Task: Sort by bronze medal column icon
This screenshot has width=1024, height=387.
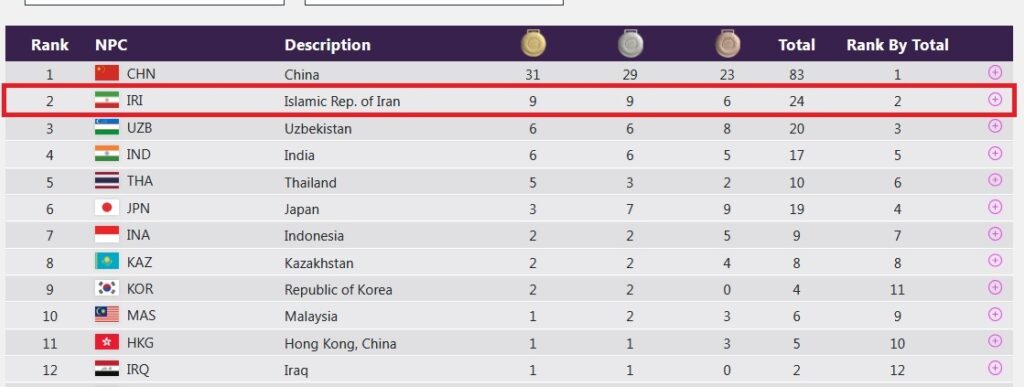Action: point(727,43)
